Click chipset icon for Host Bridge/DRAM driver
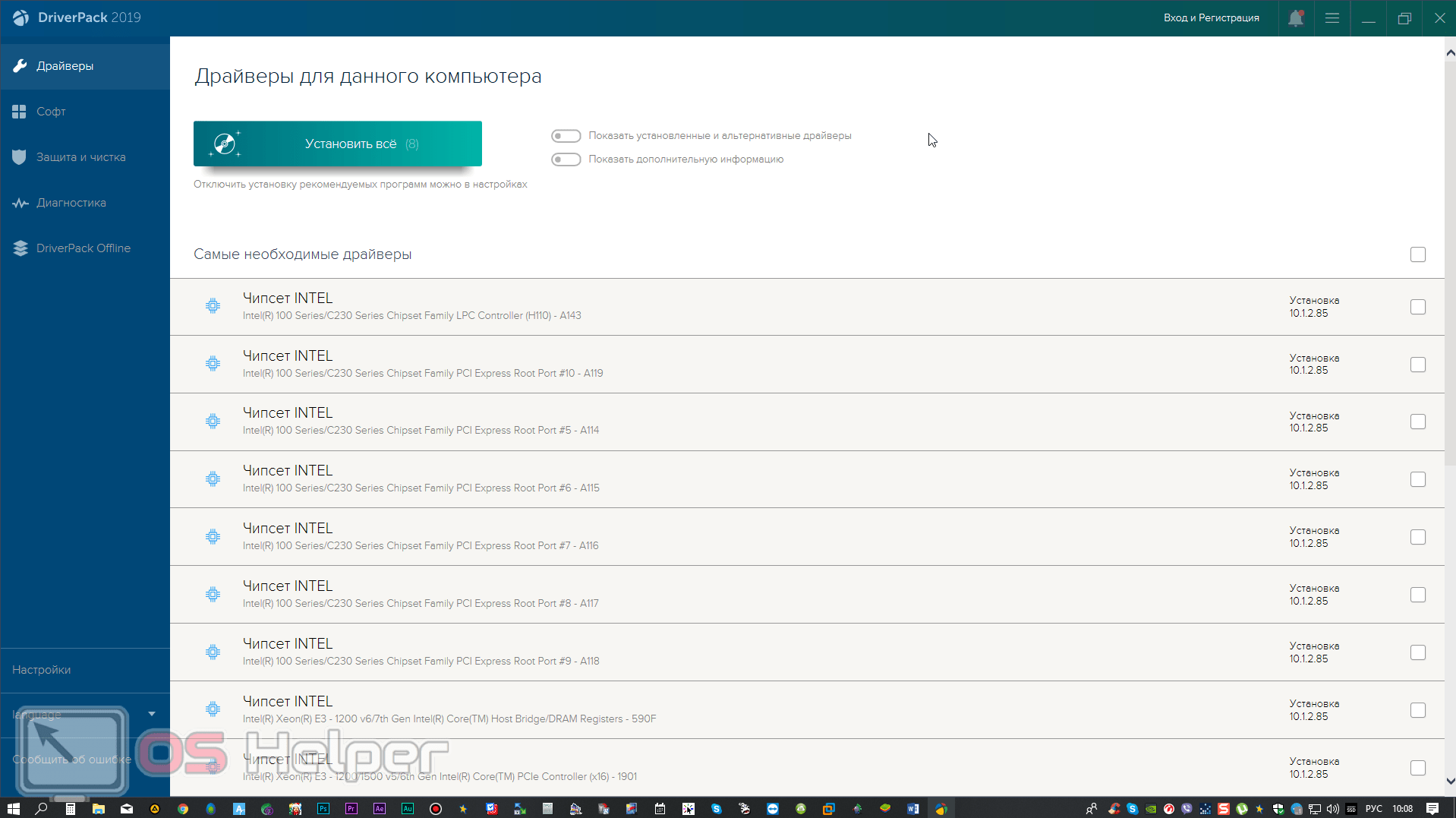 213,709
